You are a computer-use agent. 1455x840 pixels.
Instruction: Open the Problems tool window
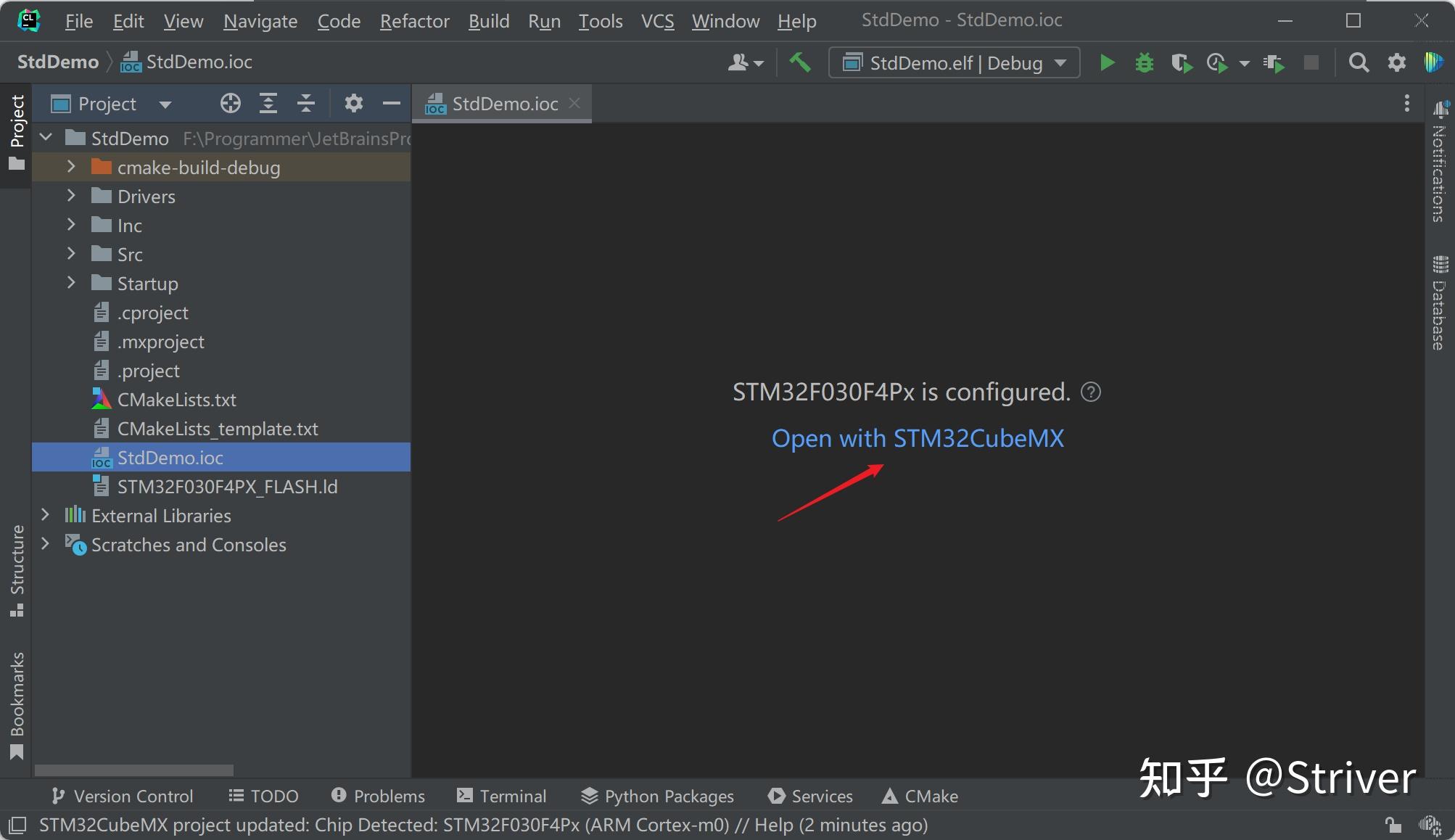pos(378,796)
